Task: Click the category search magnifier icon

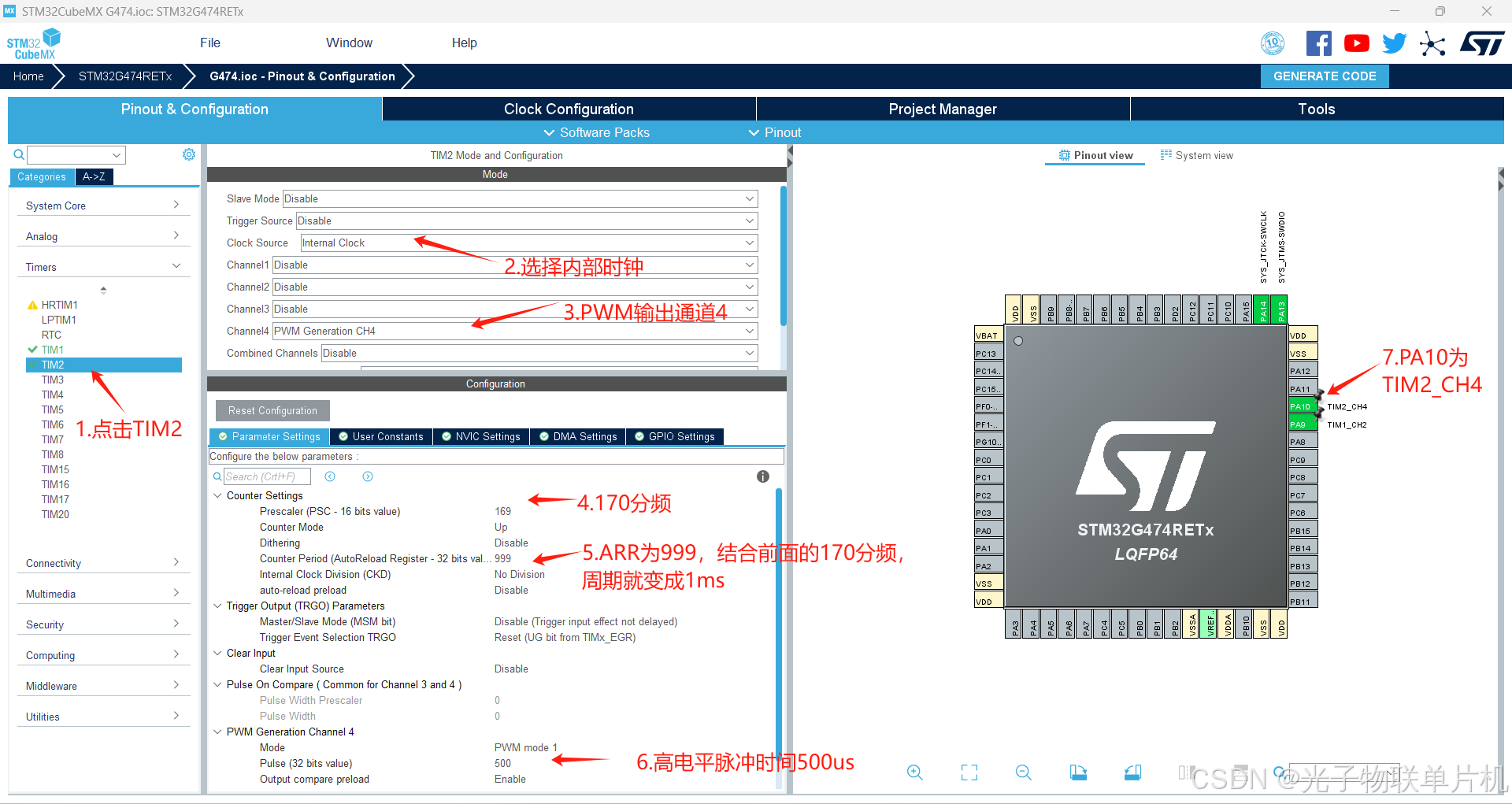Action: [x=19, y=154]
